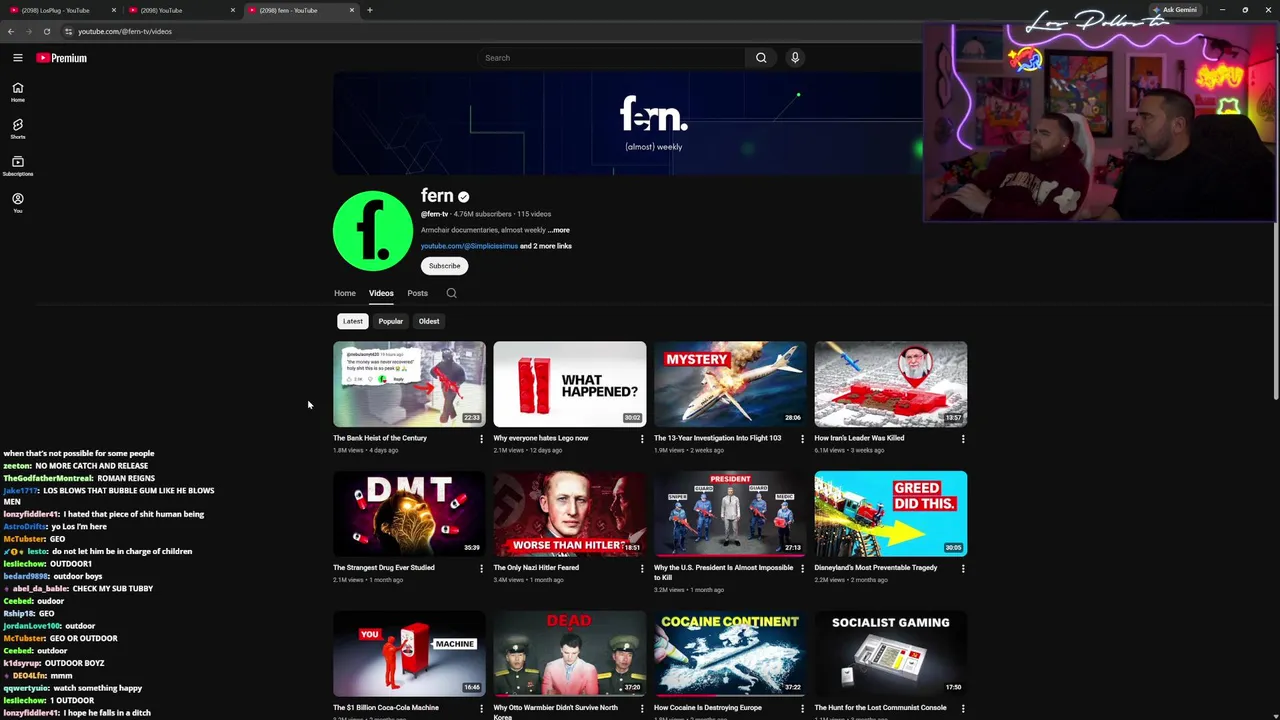1280x720 pixels.
Task: Open 'The Strangest Drug Ever Studied' title
Action: click(384, 567)
